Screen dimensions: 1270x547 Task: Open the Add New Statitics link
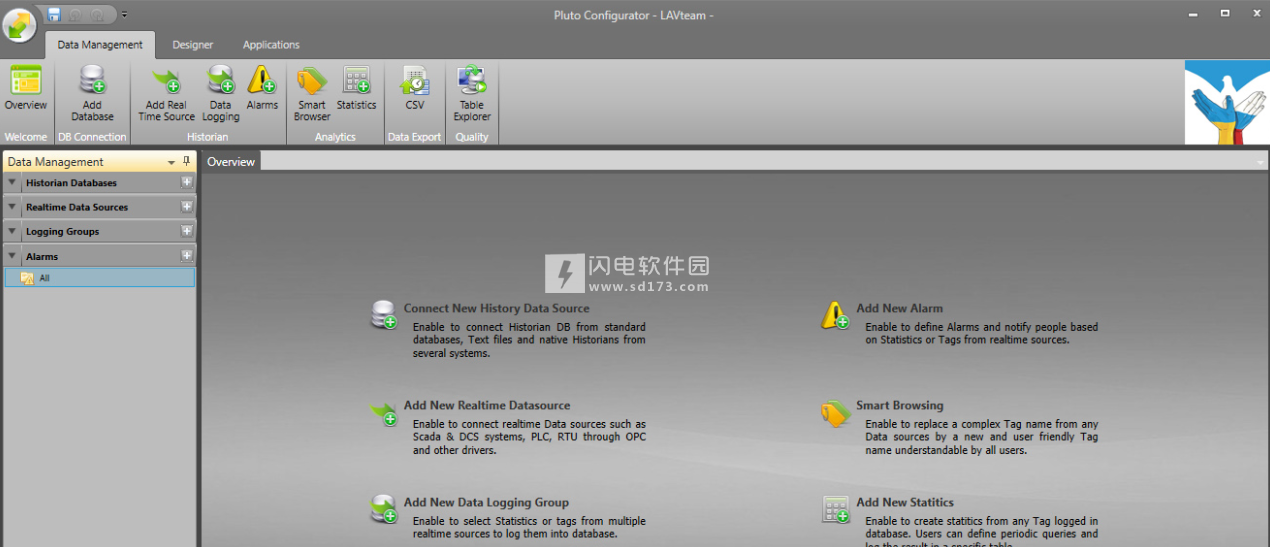click(x=905, y=502)
